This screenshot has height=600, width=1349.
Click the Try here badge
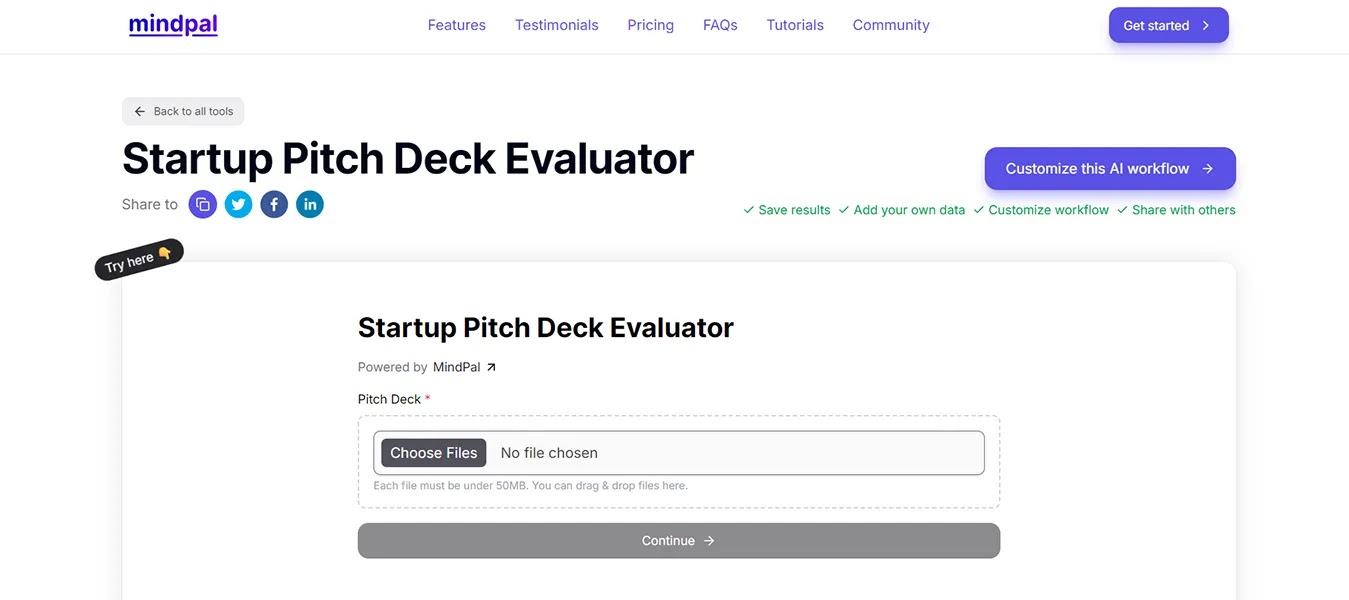click(x=139, y=260)
